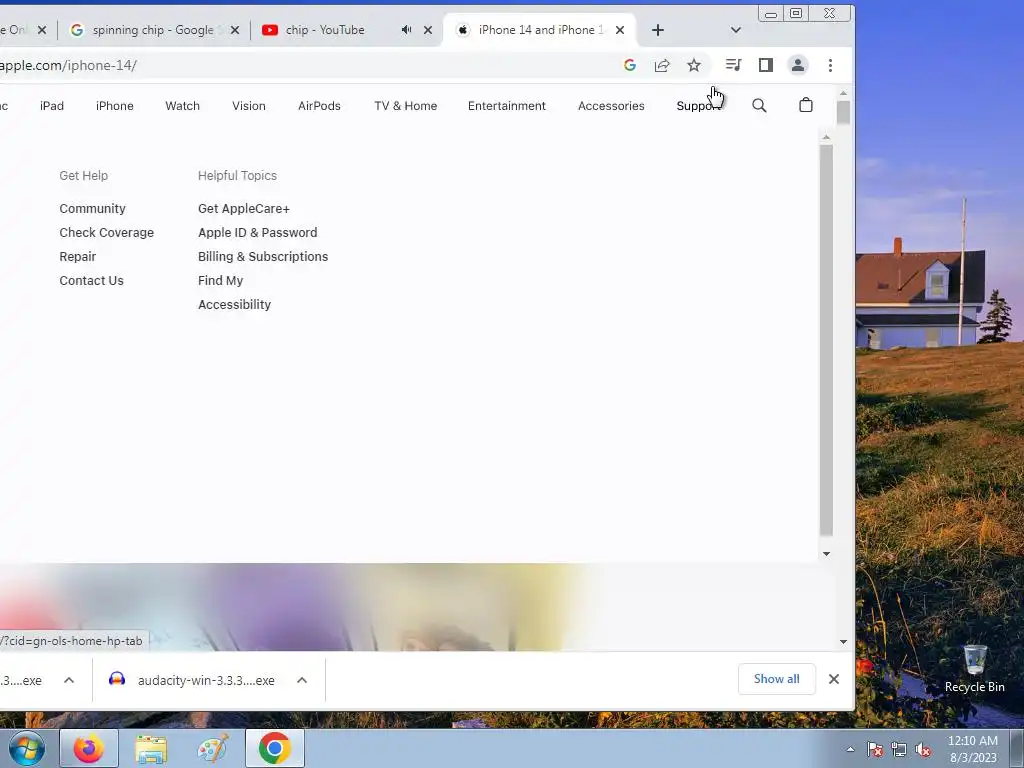The image size is (1024, 768).
Task: Open the Accessories menu item
Action: click(611, 106)
